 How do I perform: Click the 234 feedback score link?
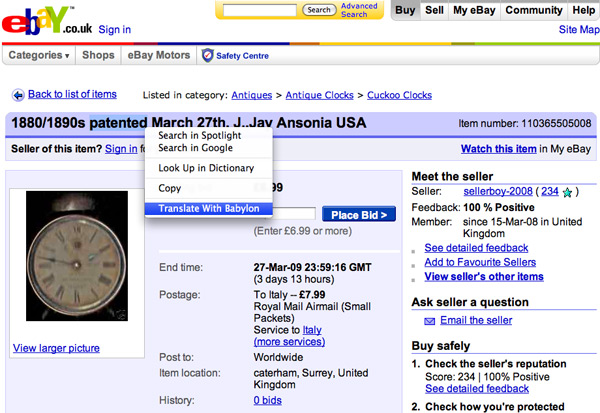pyautogui.click(x=550, y=191)
